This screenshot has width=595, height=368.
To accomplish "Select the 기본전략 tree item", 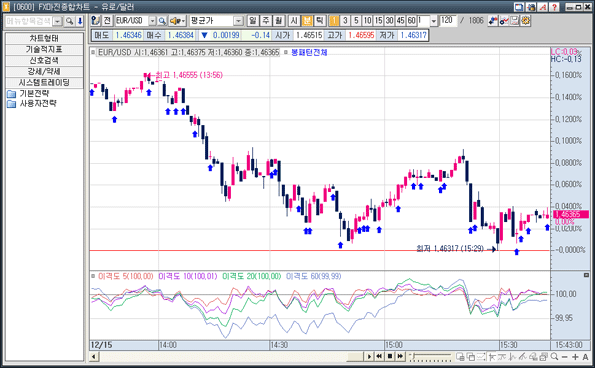I will [x=34, y=93].
